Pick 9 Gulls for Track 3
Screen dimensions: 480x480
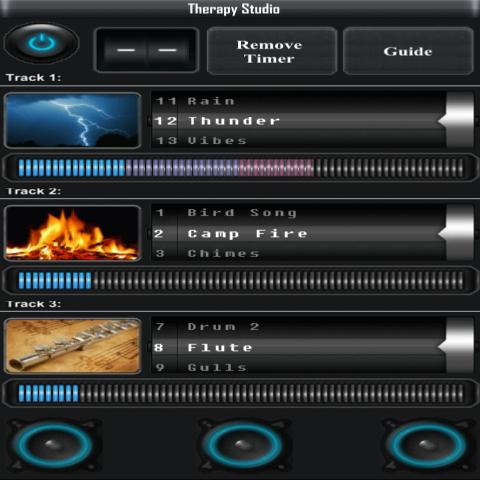(201, 367)
